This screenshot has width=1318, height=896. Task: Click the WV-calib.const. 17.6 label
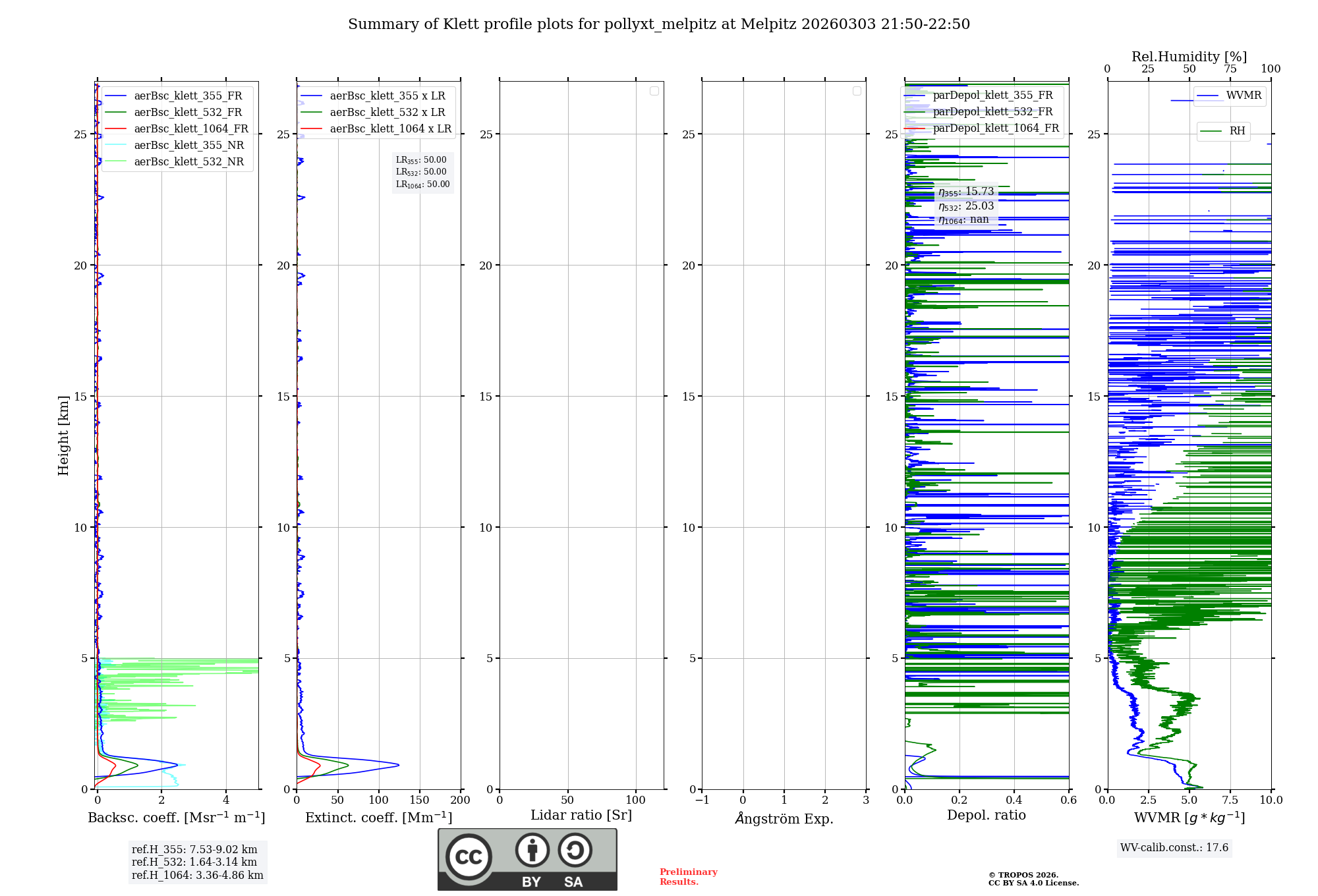pos(1174,847)
